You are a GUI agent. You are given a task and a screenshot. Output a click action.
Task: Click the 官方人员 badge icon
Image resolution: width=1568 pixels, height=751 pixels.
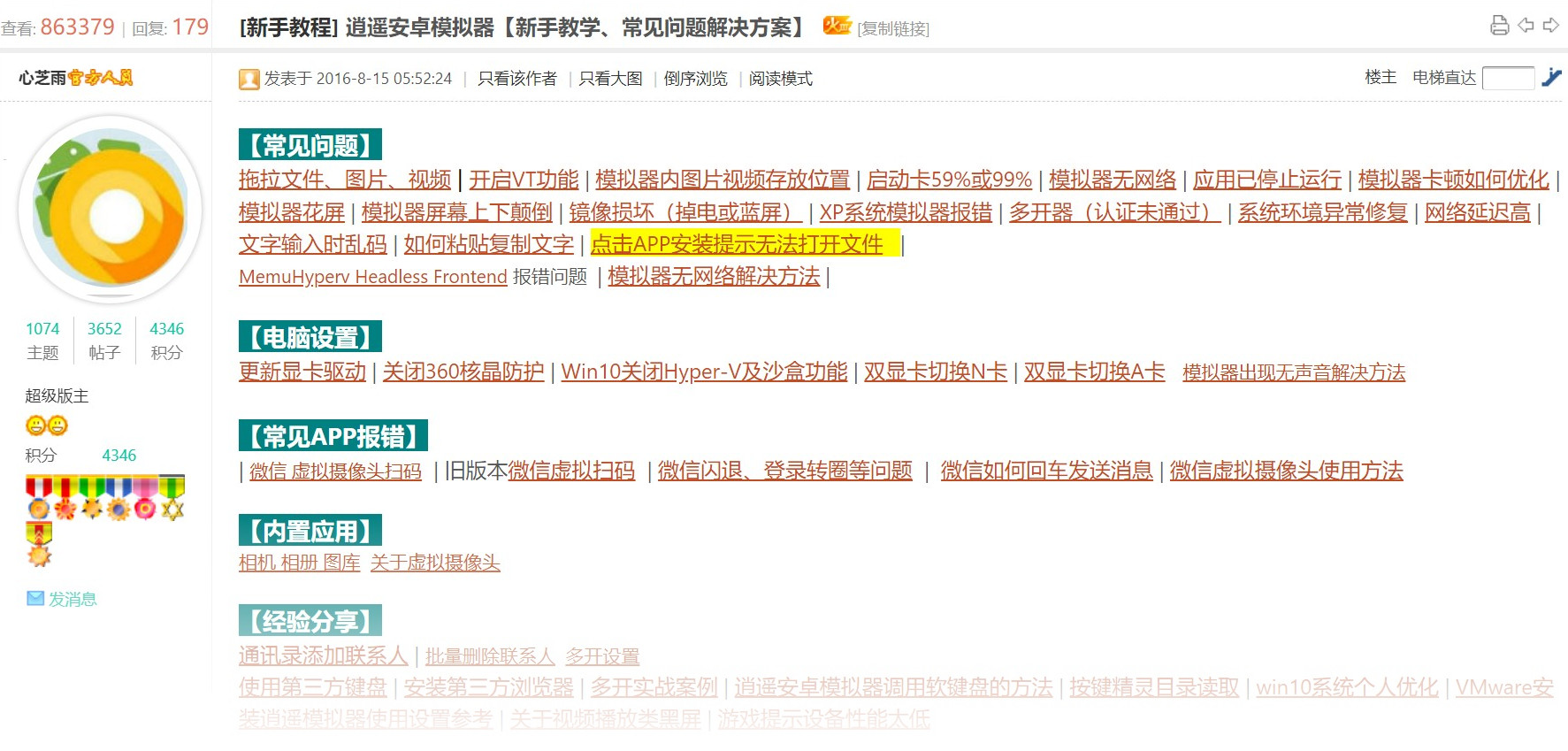101,78
